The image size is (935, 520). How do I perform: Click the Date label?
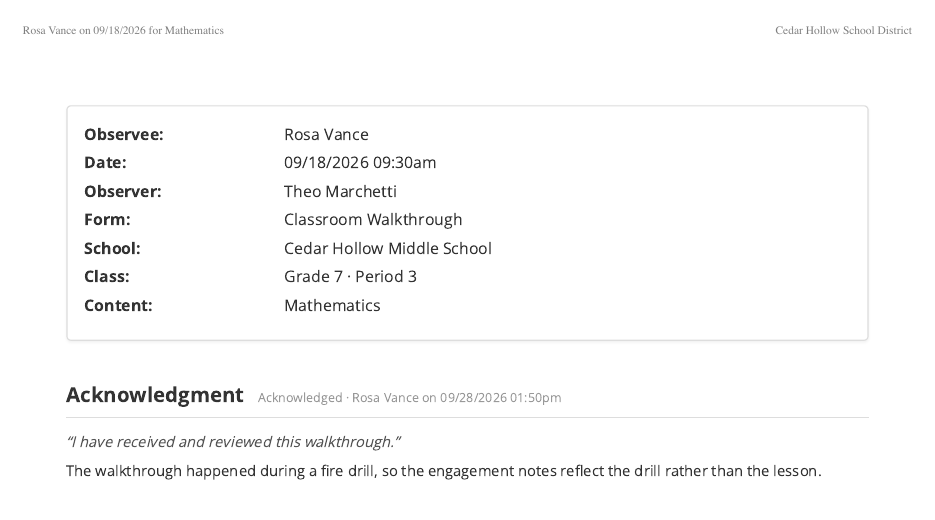click(x=105, y=162)
